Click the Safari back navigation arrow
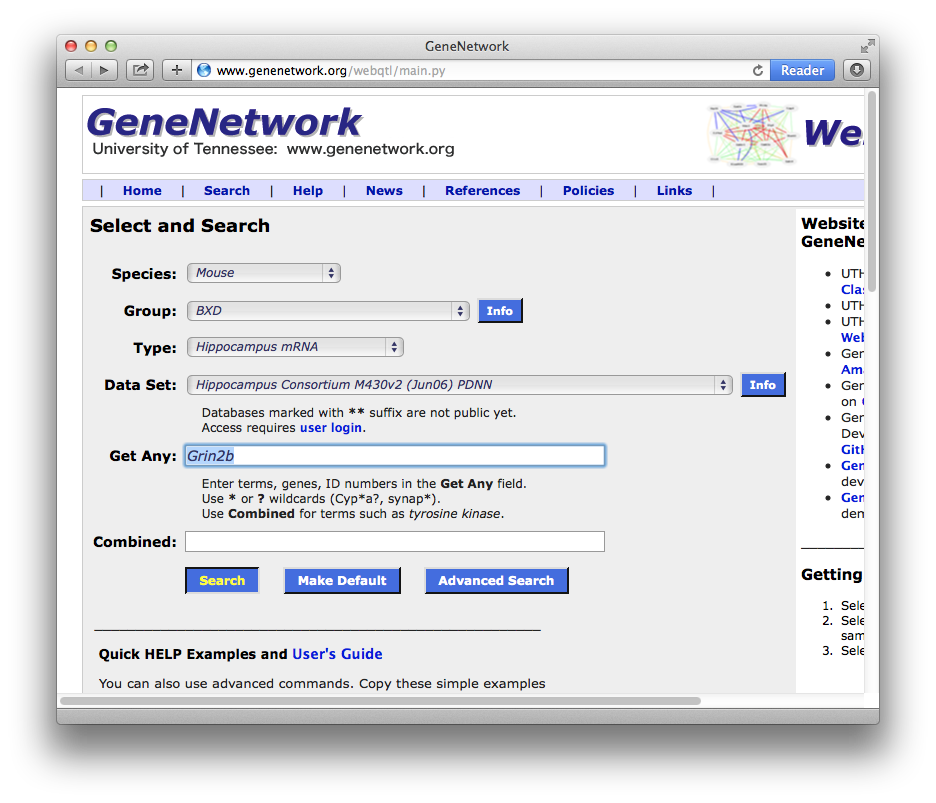The width and height of the screenshot is (936, 803). (x=78, y=70)
